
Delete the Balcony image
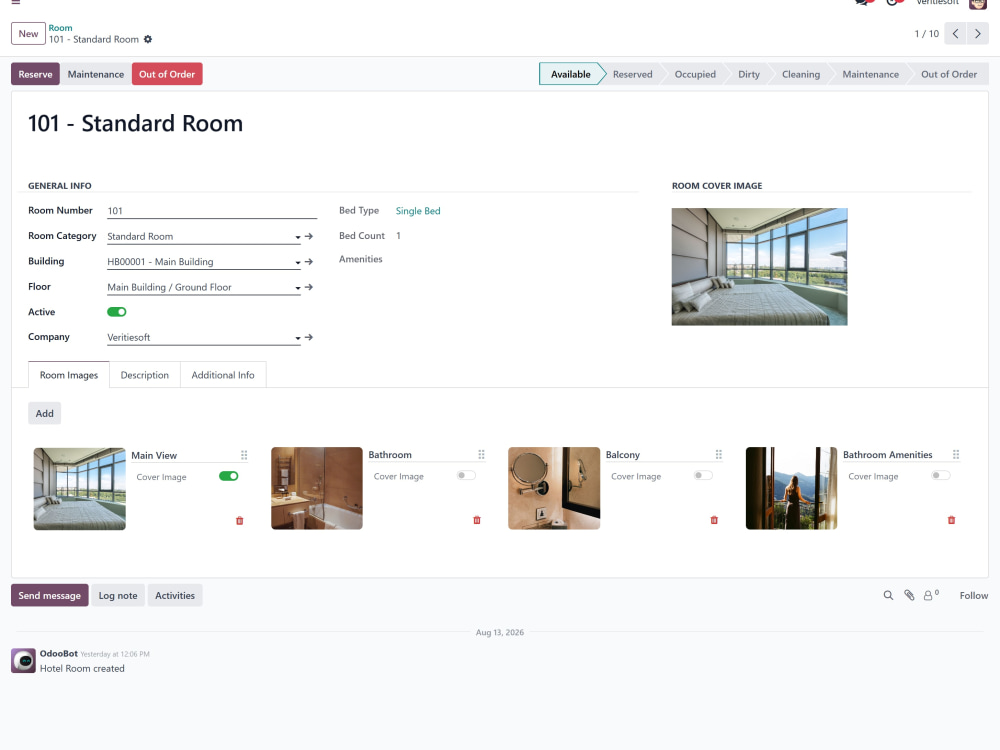pyautogui.click(x=714, y=520)
